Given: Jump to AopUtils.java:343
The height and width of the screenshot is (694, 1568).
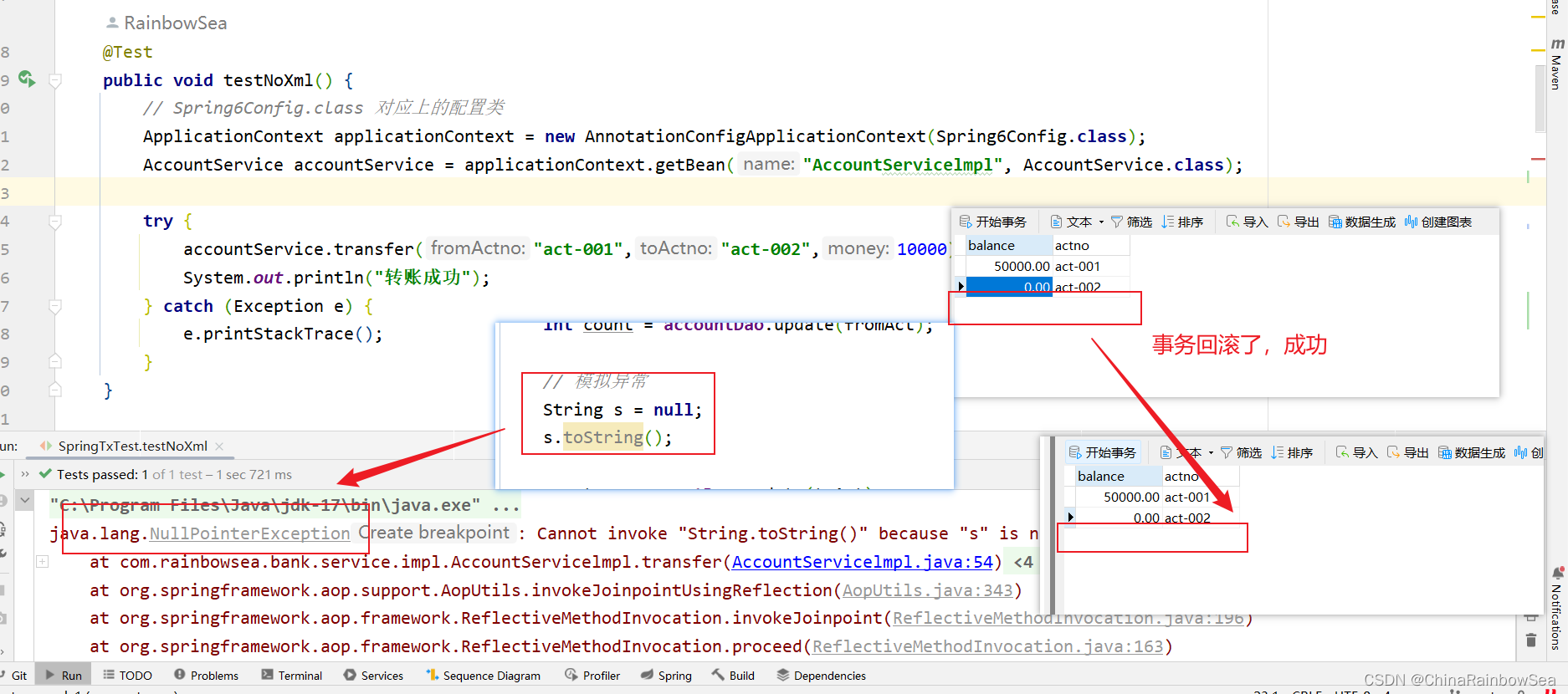Looking at the screenshot, I should tap(928, 590).
